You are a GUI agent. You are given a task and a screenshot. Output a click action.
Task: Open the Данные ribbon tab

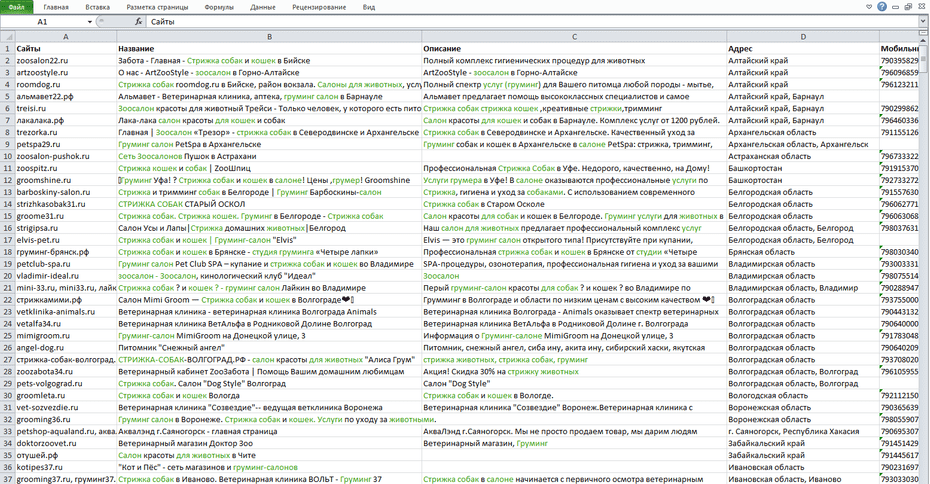[263, 7]
